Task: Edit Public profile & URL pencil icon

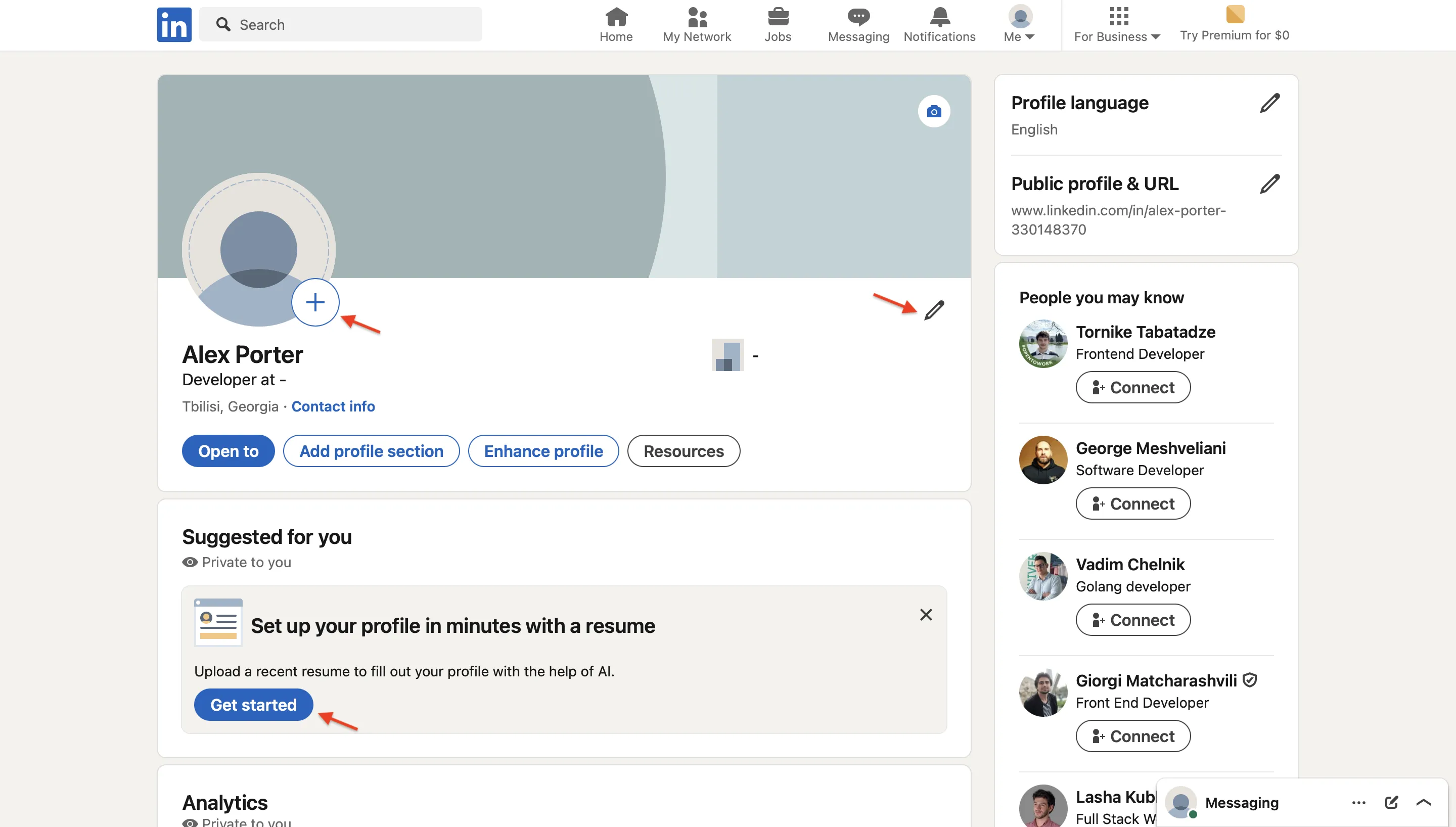Action: [x=1269, y=184]
